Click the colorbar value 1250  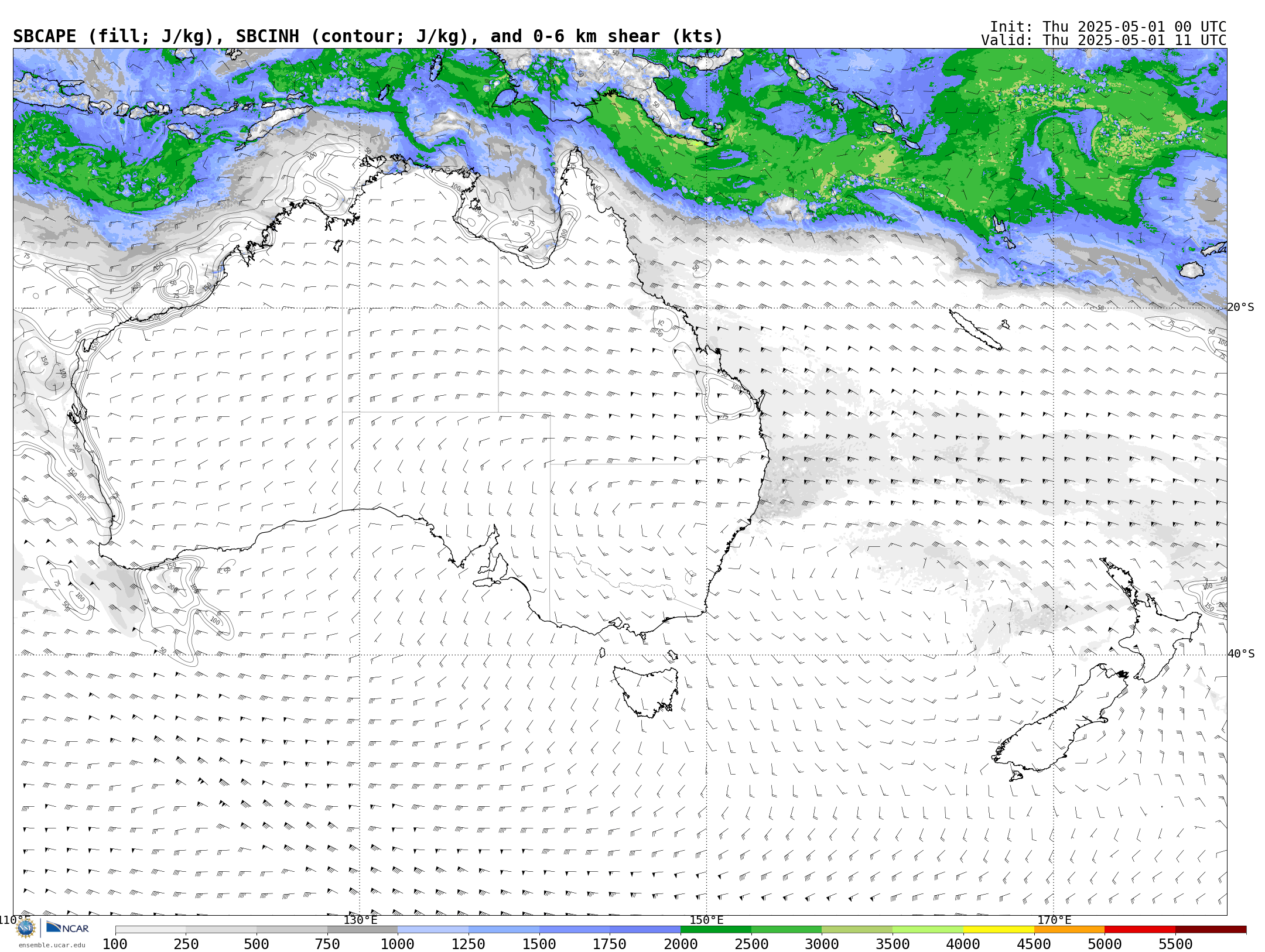469,944
